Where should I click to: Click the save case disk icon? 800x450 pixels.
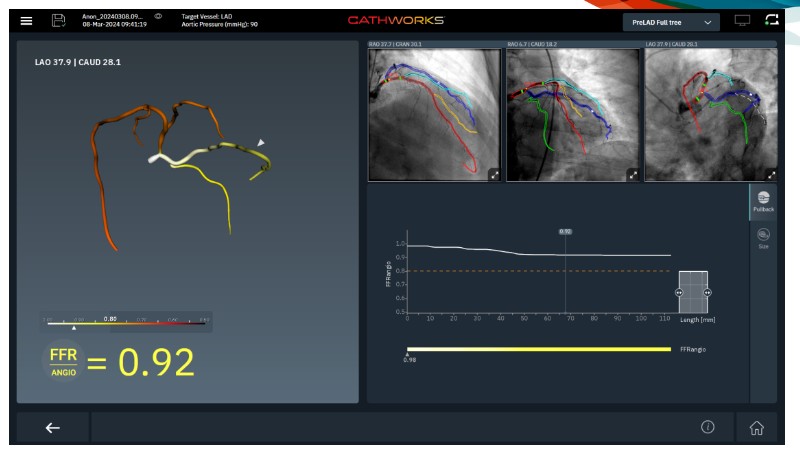pyautogui.click(x=59, y=21)
